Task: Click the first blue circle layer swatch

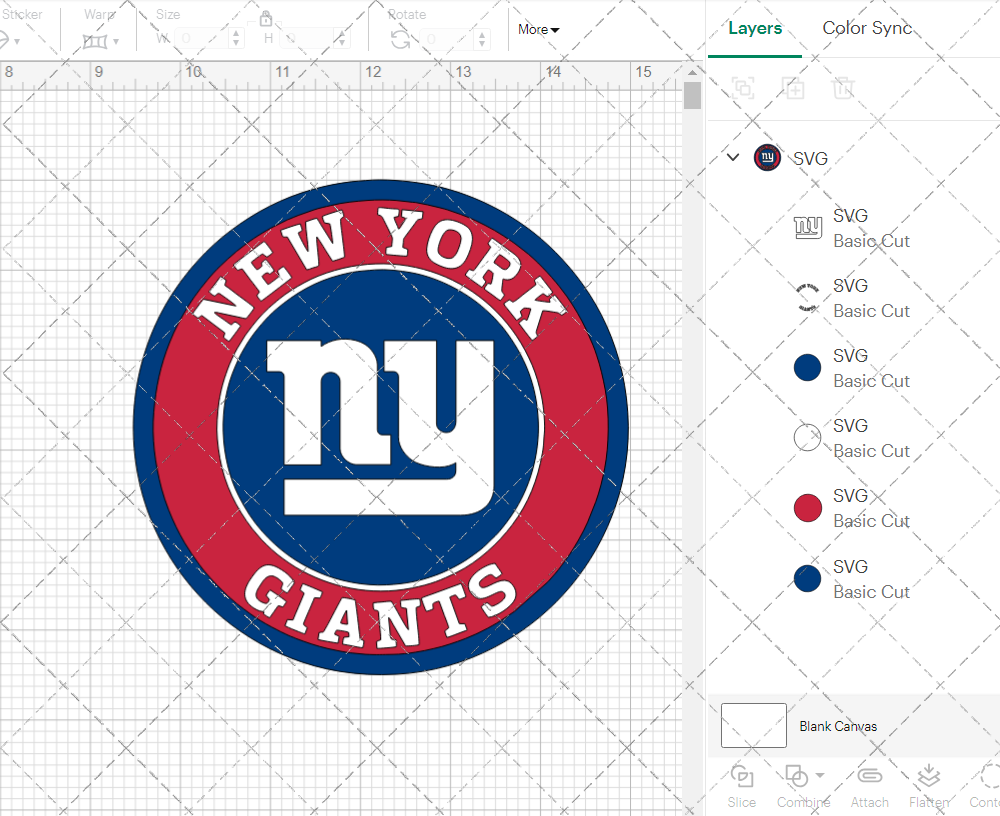Action: [807, 368]
